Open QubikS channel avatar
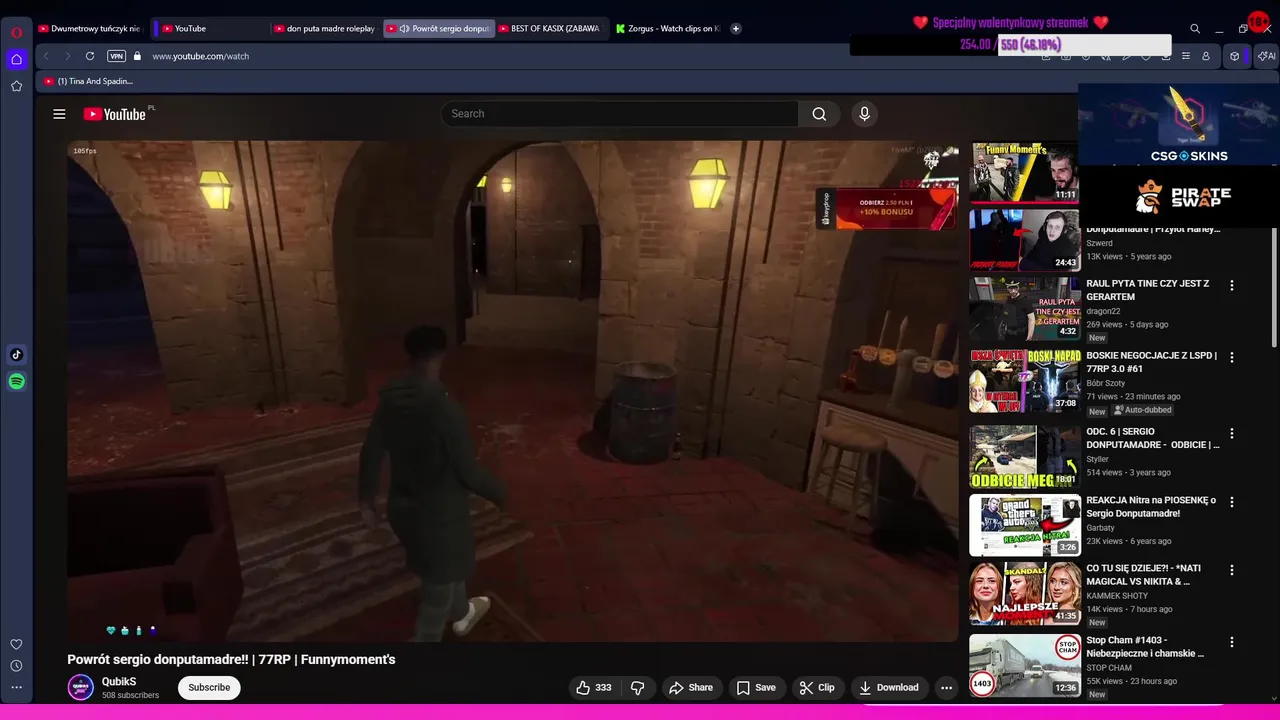Viewport: 1280px width, 720px height. click(80, 687)
